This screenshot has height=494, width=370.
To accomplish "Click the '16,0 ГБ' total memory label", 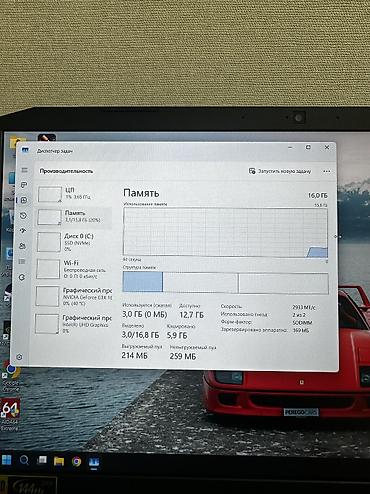I will [318, 195].
